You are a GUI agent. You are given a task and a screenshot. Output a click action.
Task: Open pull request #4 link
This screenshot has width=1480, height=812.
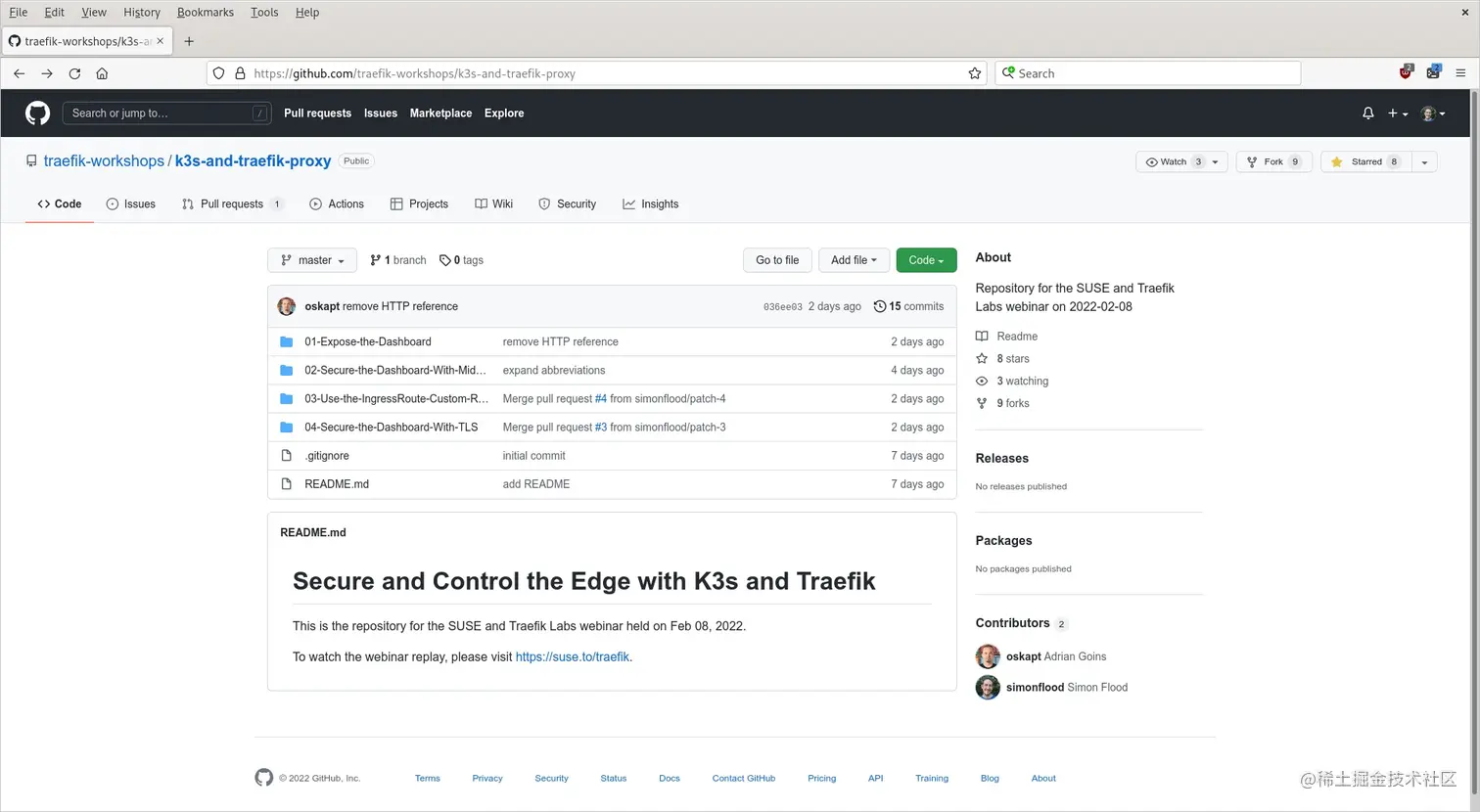[601, 399]
